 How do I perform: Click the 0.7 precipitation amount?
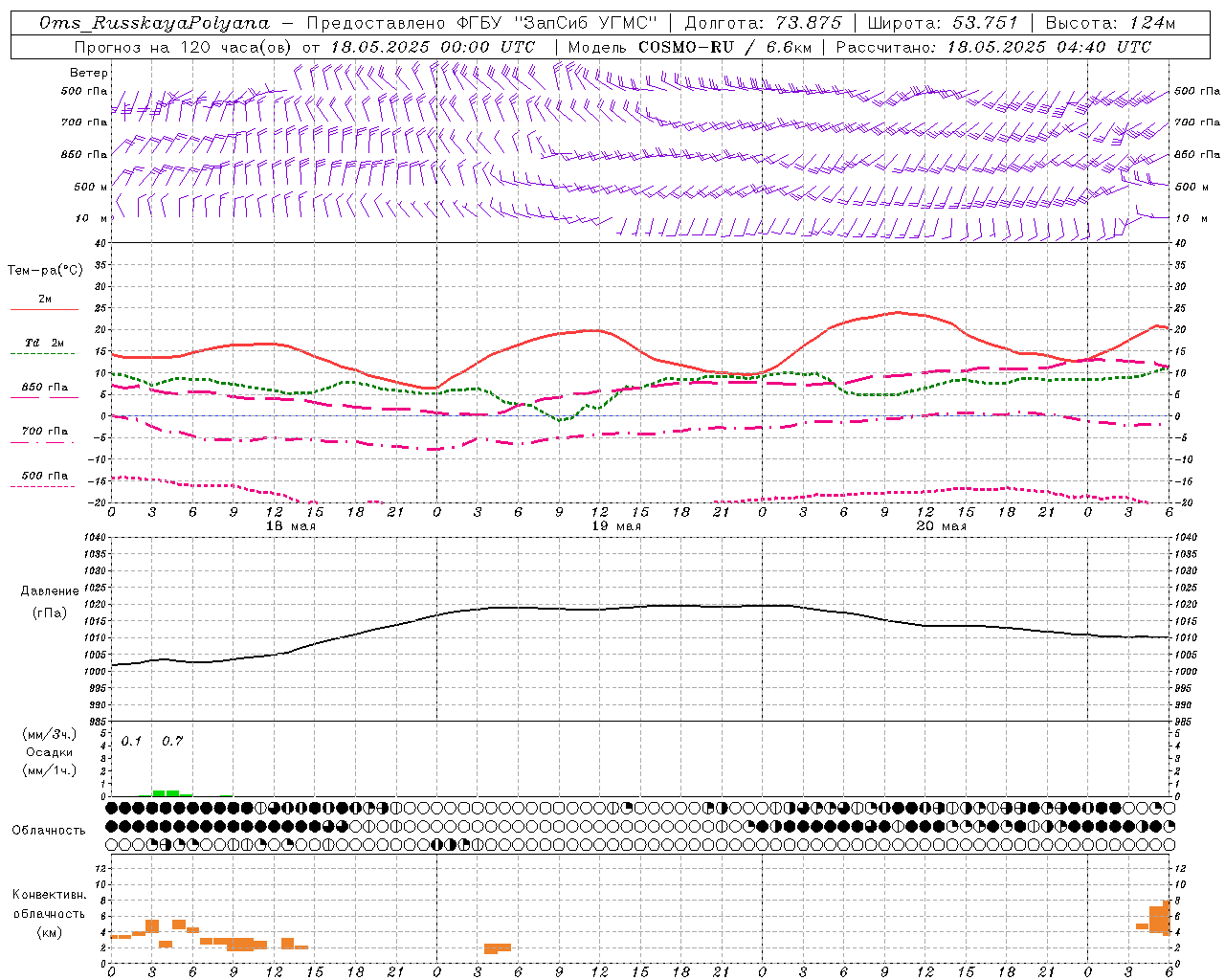172,741
